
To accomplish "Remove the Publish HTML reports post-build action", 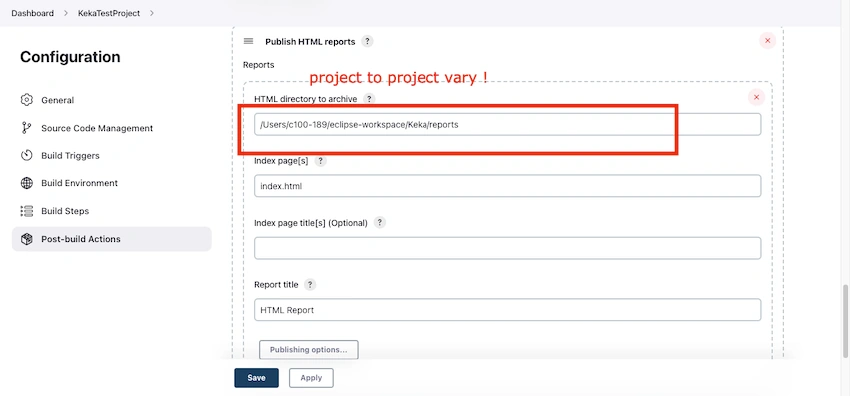I will click(x=767, y=41).
